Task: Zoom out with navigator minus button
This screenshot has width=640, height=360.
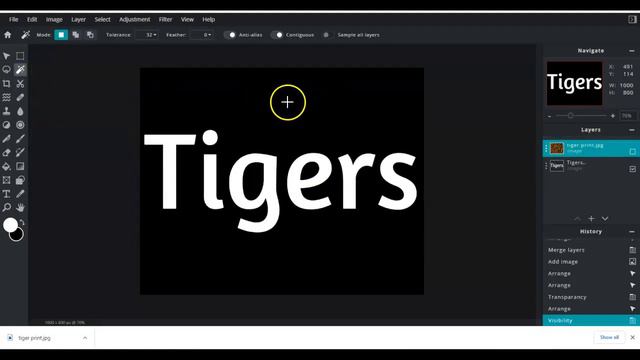Action: (549, 116)
